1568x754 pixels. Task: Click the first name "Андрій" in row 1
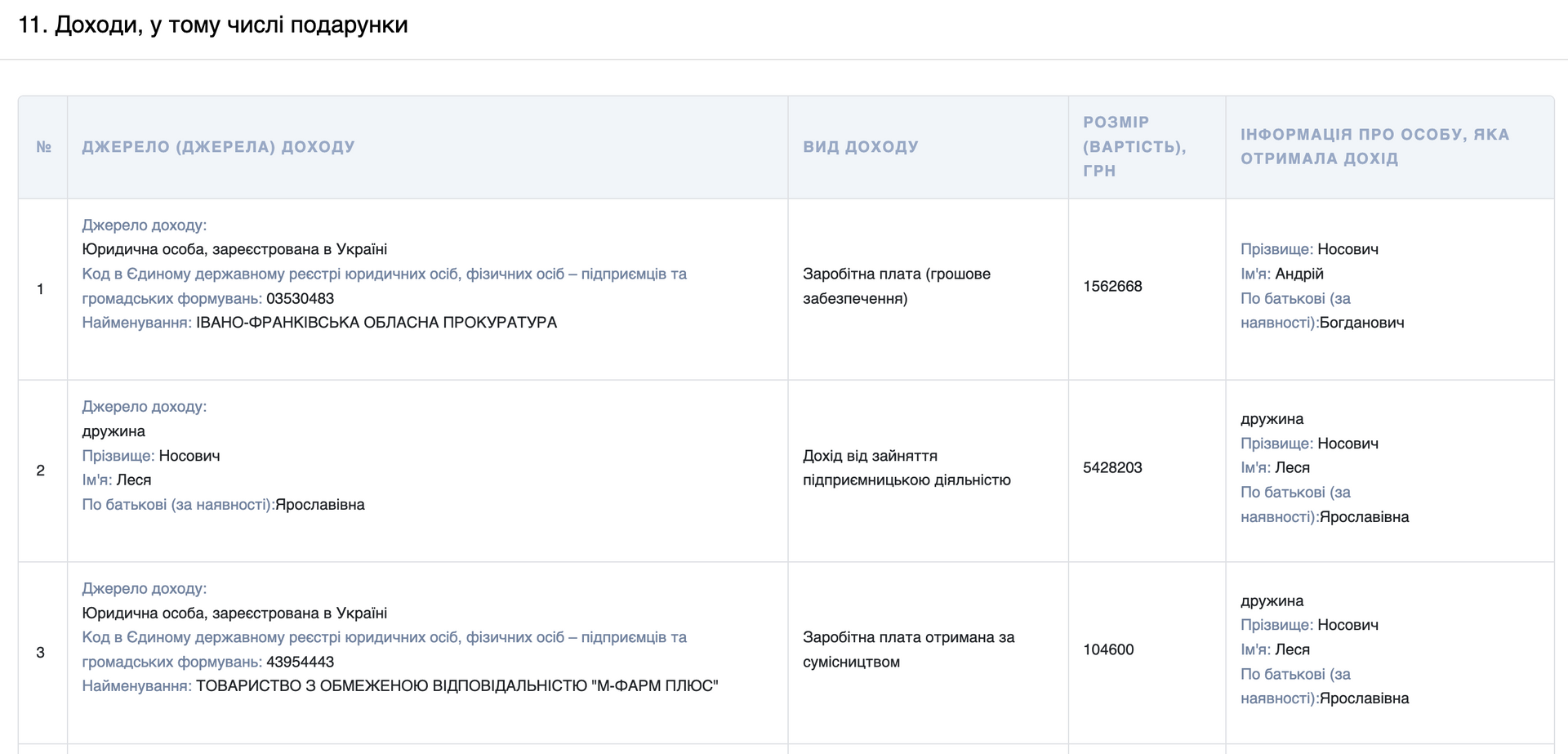pos(1298,274)
